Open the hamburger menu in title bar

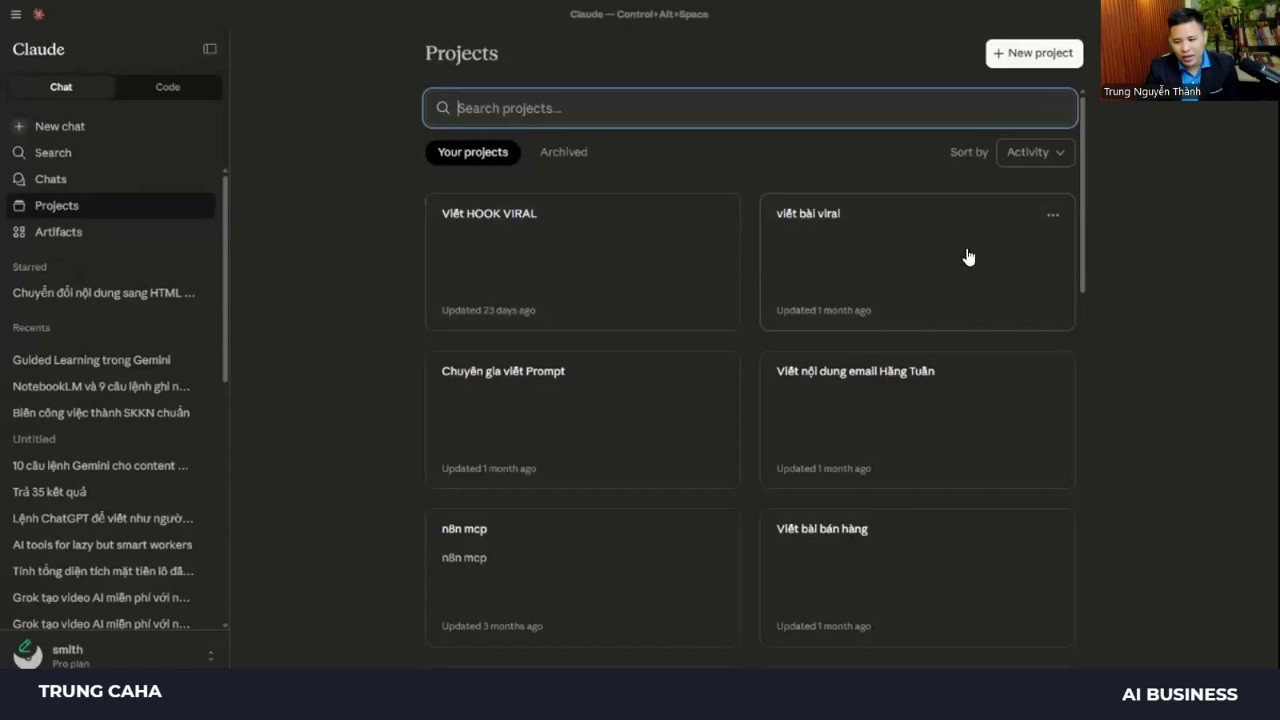coord(15,14)
